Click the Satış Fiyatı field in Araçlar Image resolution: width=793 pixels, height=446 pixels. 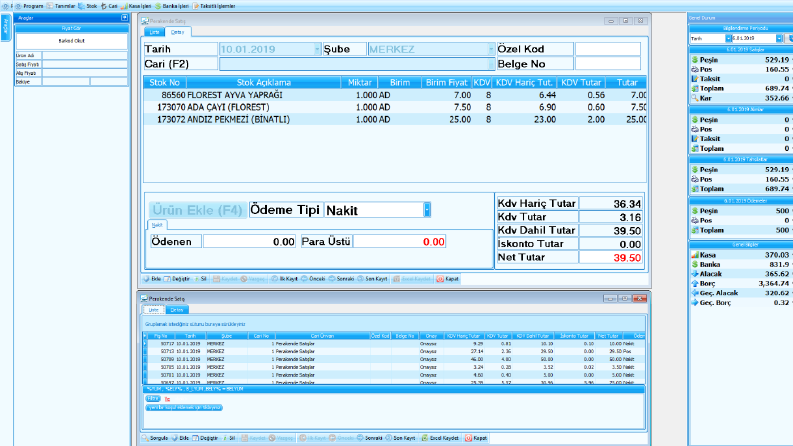(x=84, y=64)
